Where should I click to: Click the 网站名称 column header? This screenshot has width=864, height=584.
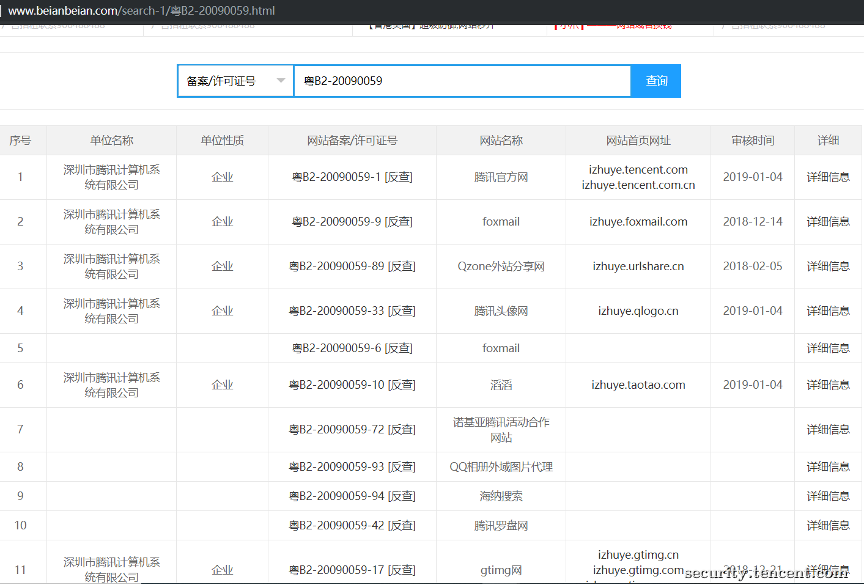tap(501, 140)
